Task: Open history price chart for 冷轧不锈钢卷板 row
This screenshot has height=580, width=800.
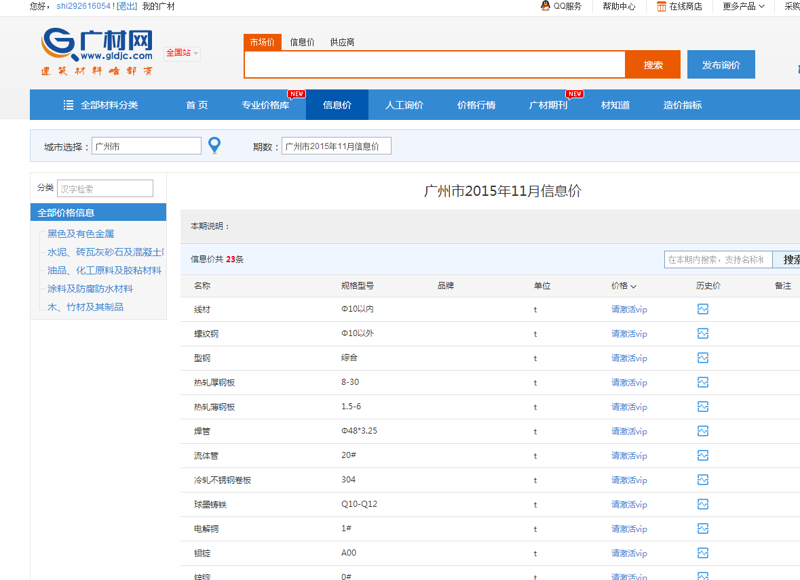Action: (703, 480)
